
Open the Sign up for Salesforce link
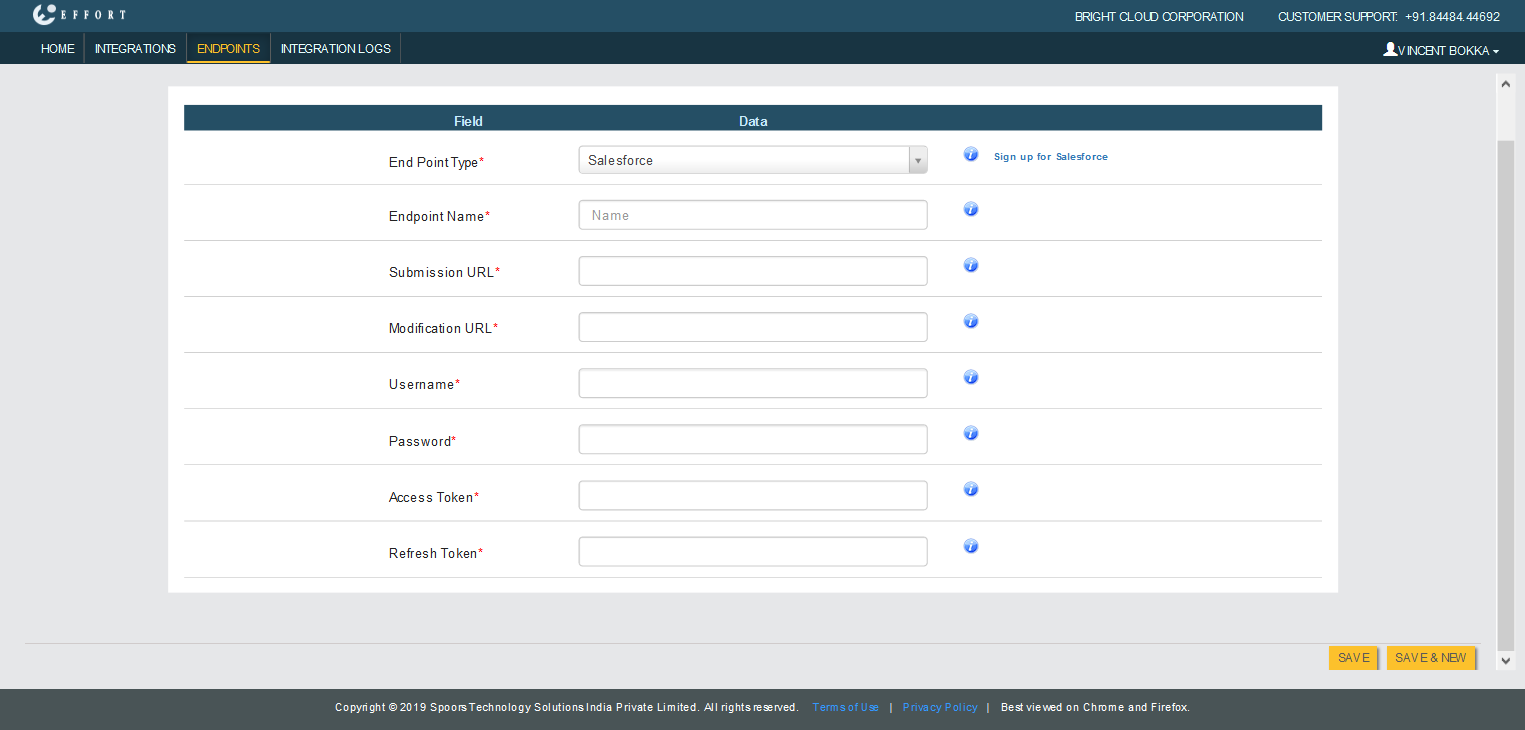(x=1050, y=157)
